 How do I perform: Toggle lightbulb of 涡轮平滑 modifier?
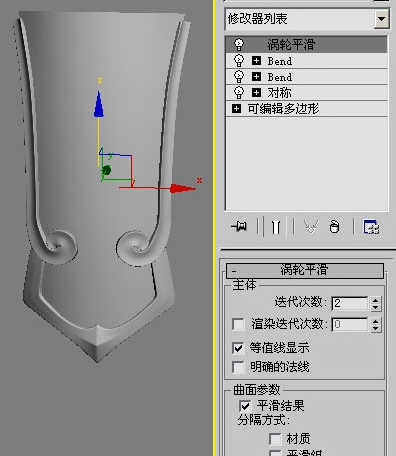click(239, 44)
